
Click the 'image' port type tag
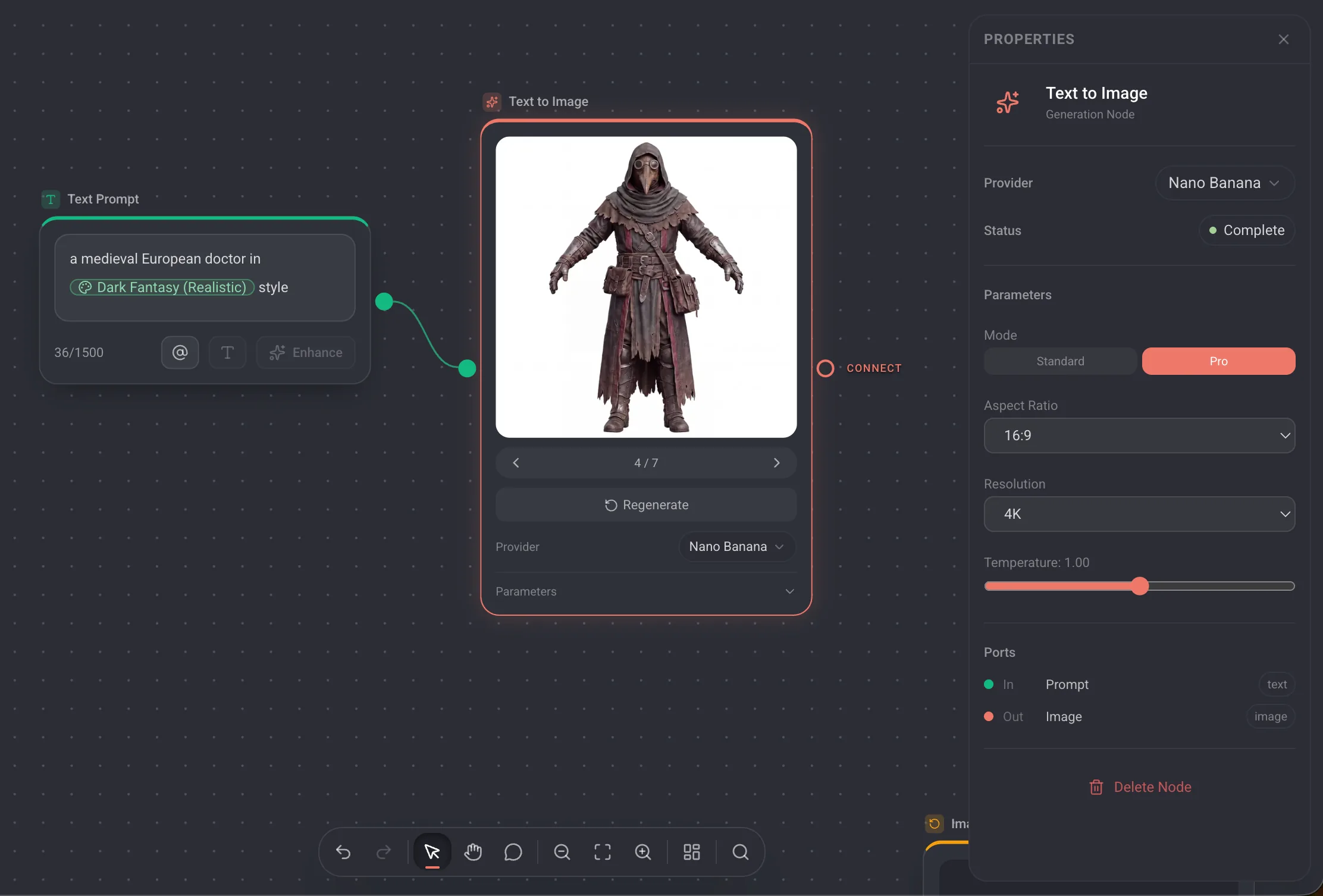click(1271, 717)
